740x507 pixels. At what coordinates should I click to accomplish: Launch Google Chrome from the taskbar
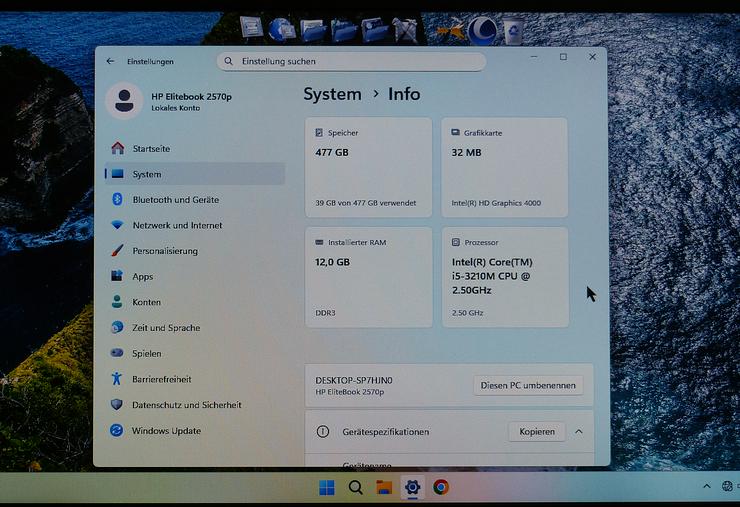pos(441,487)
